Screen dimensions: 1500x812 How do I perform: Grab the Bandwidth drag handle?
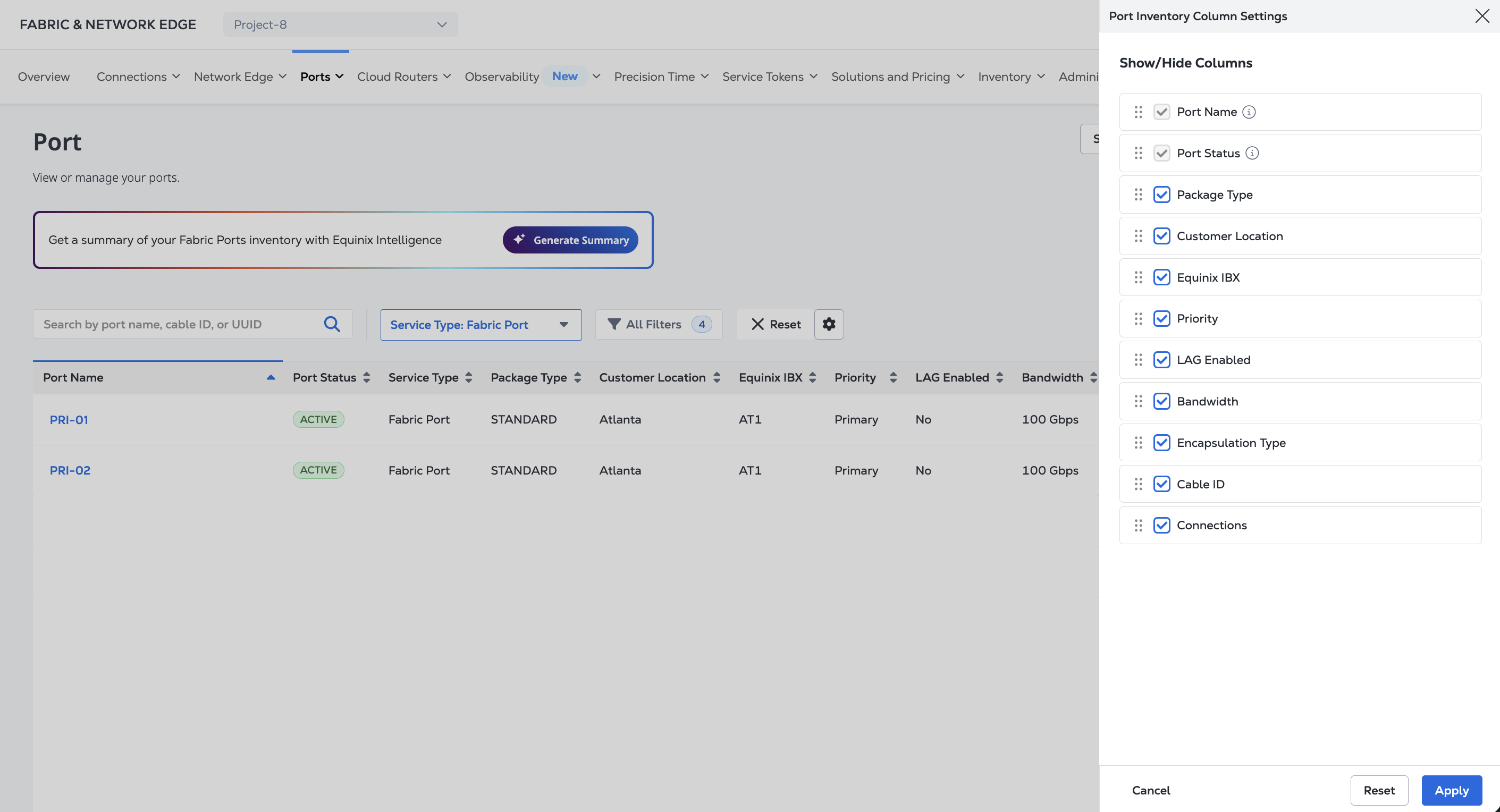(x=1139, y=401)
